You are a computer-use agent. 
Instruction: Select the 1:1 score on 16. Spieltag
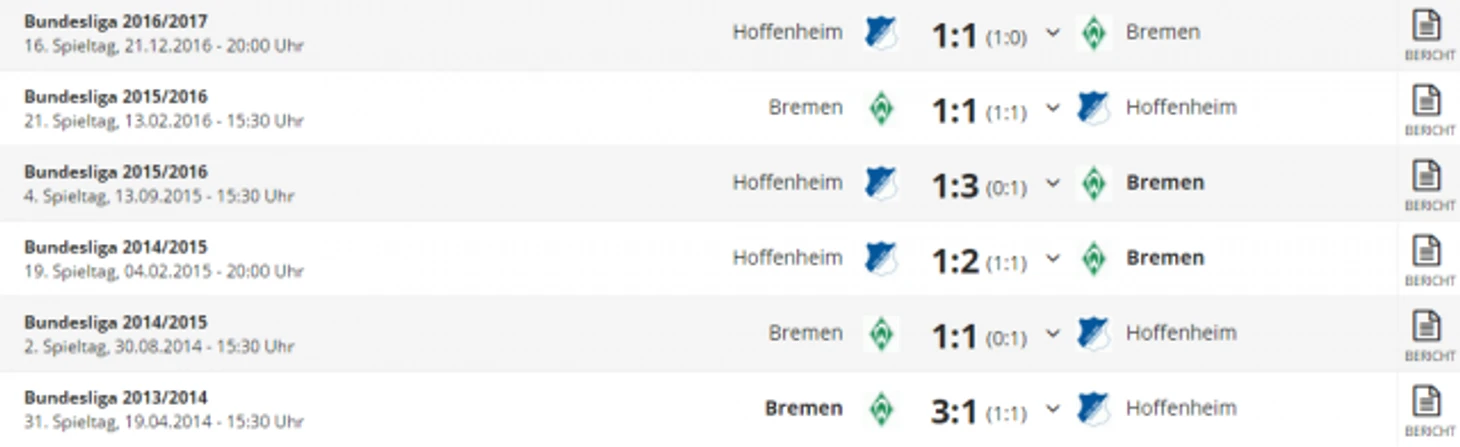954,36
